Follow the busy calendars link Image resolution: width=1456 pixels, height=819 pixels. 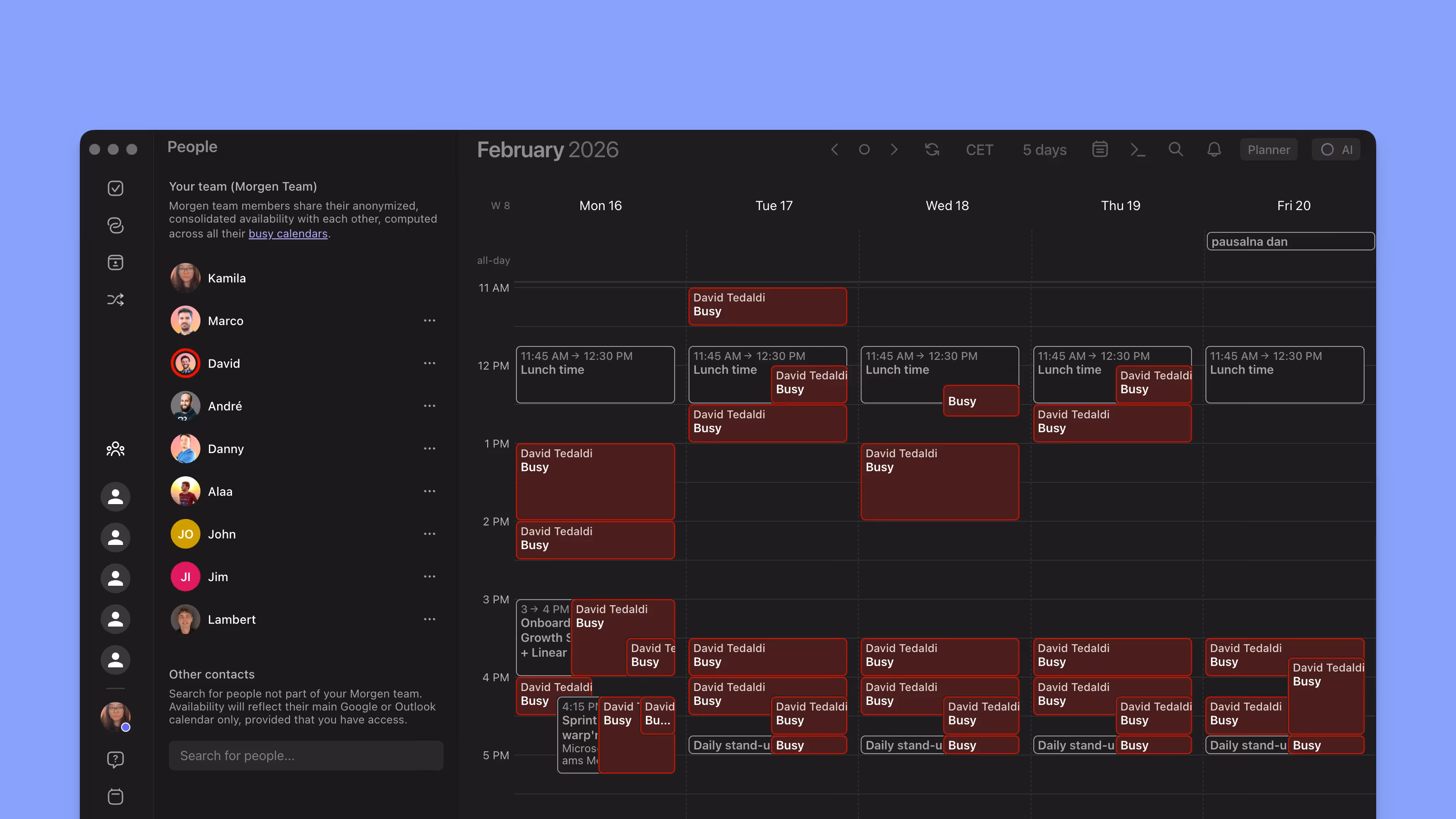[288, 234]
